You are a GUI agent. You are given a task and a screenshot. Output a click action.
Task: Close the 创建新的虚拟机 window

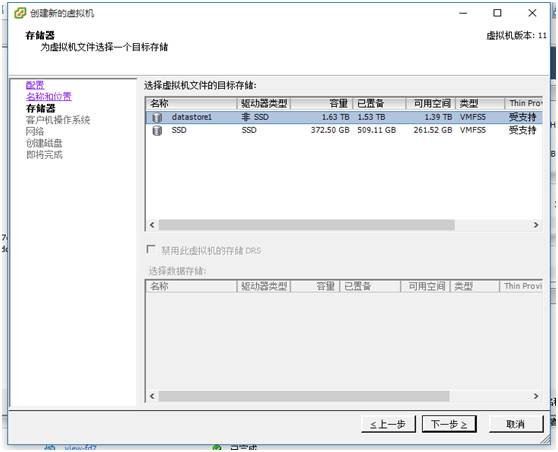tap(532, 13)
